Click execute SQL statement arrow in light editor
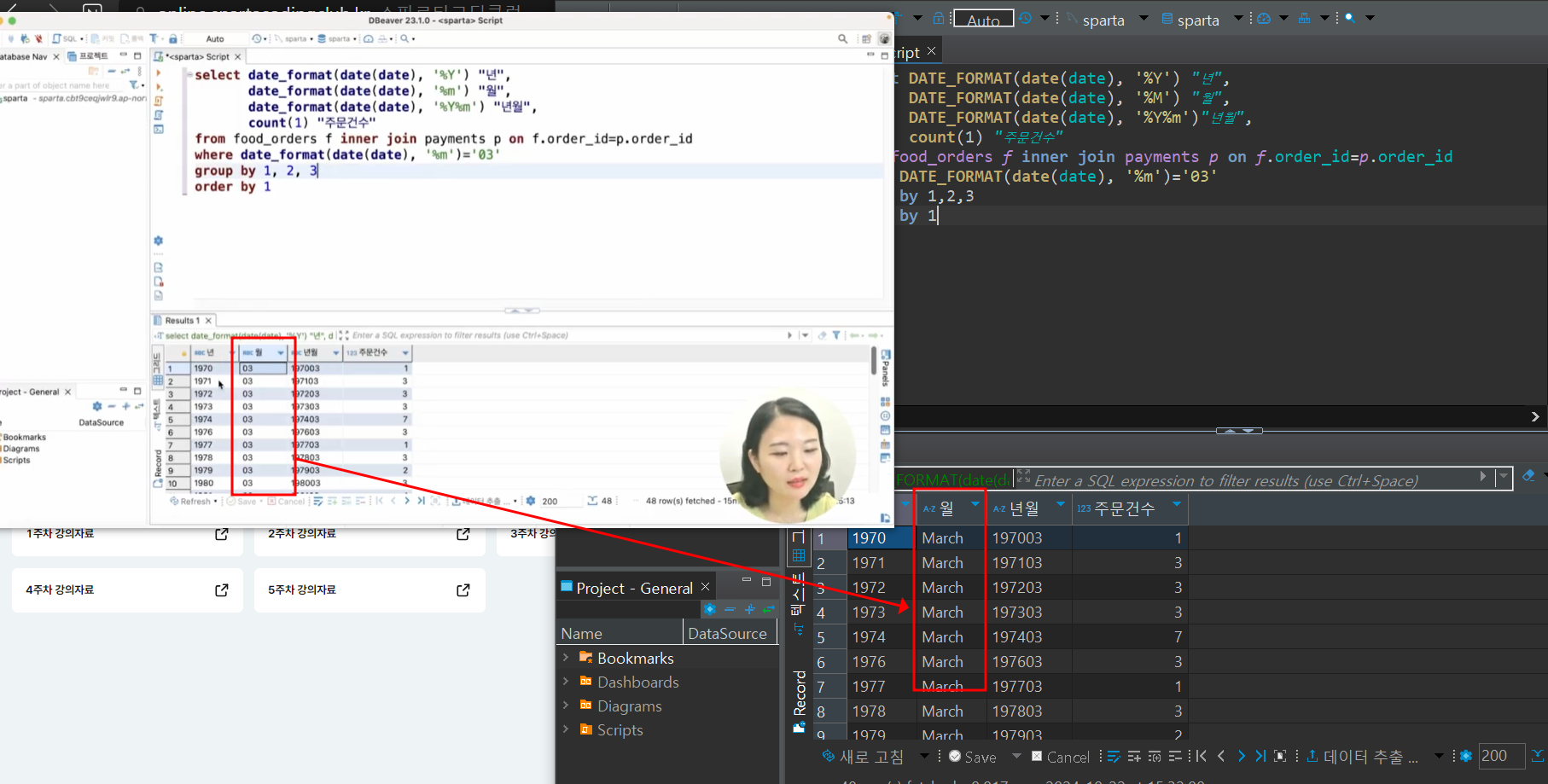Screen dimensions: 1548x784 pos(159,73)
